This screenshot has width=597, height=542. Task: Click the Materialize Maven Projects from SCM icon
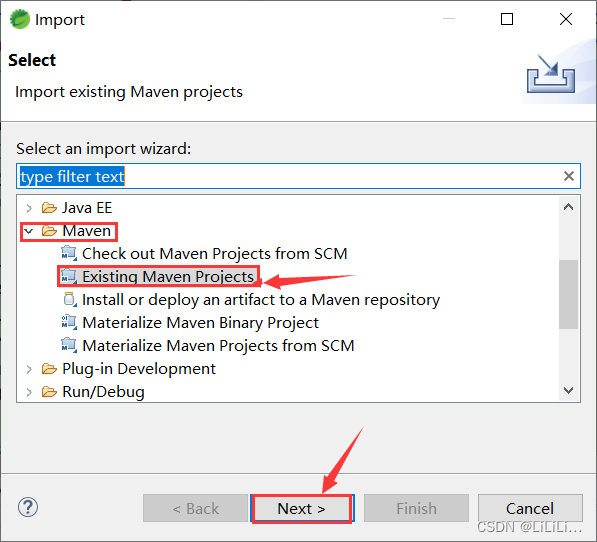point(69,345)
